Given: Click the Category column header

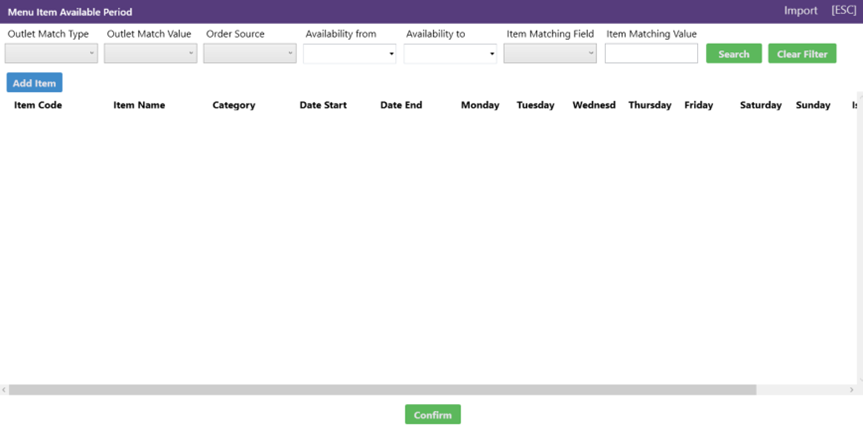Looking at the screenshot, I should click(x=233, y=105).
